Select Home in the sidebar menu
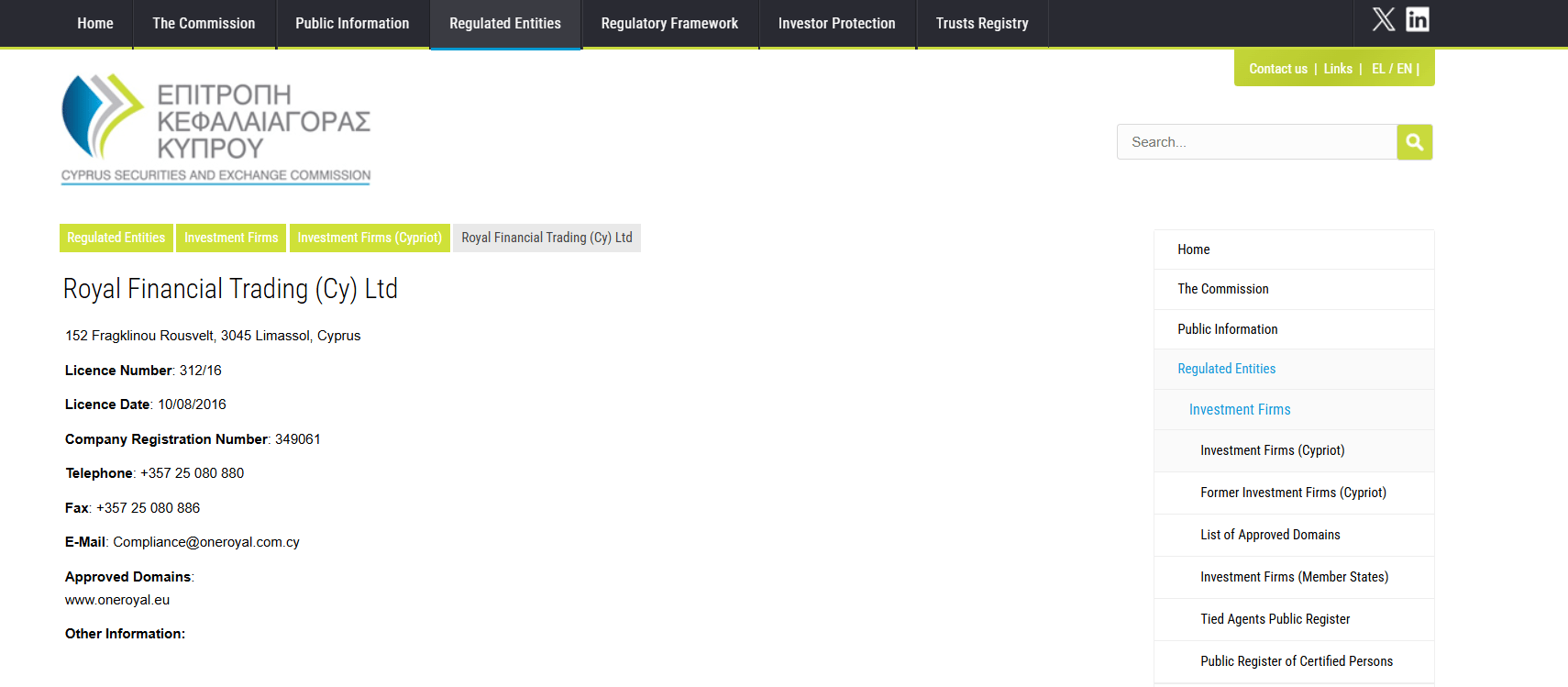1568x687 pixels. coord(1294,249)
